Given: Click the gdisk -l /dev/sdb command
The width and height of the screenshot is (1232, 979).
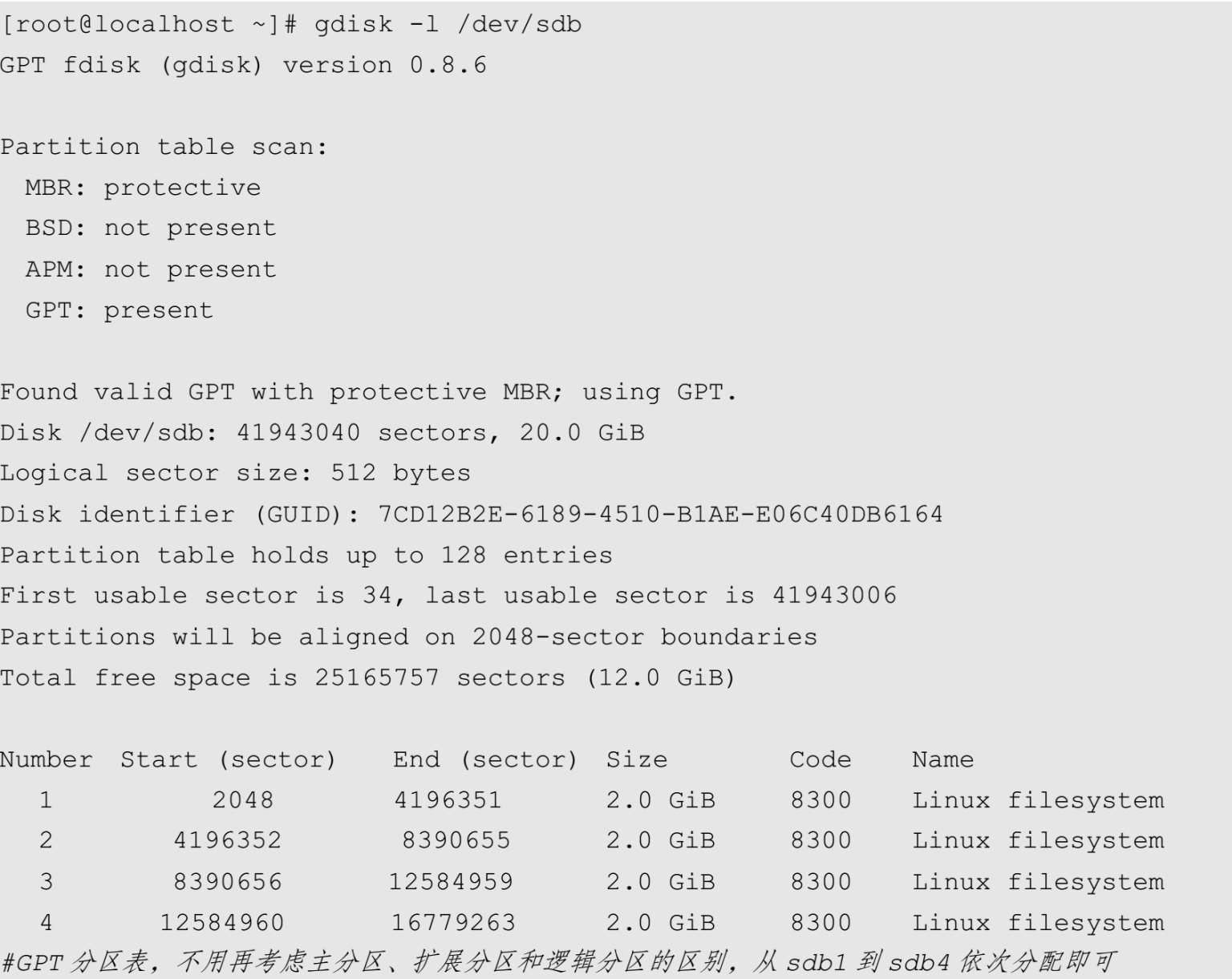Looking at the screenshot, I should click(448, 24).
